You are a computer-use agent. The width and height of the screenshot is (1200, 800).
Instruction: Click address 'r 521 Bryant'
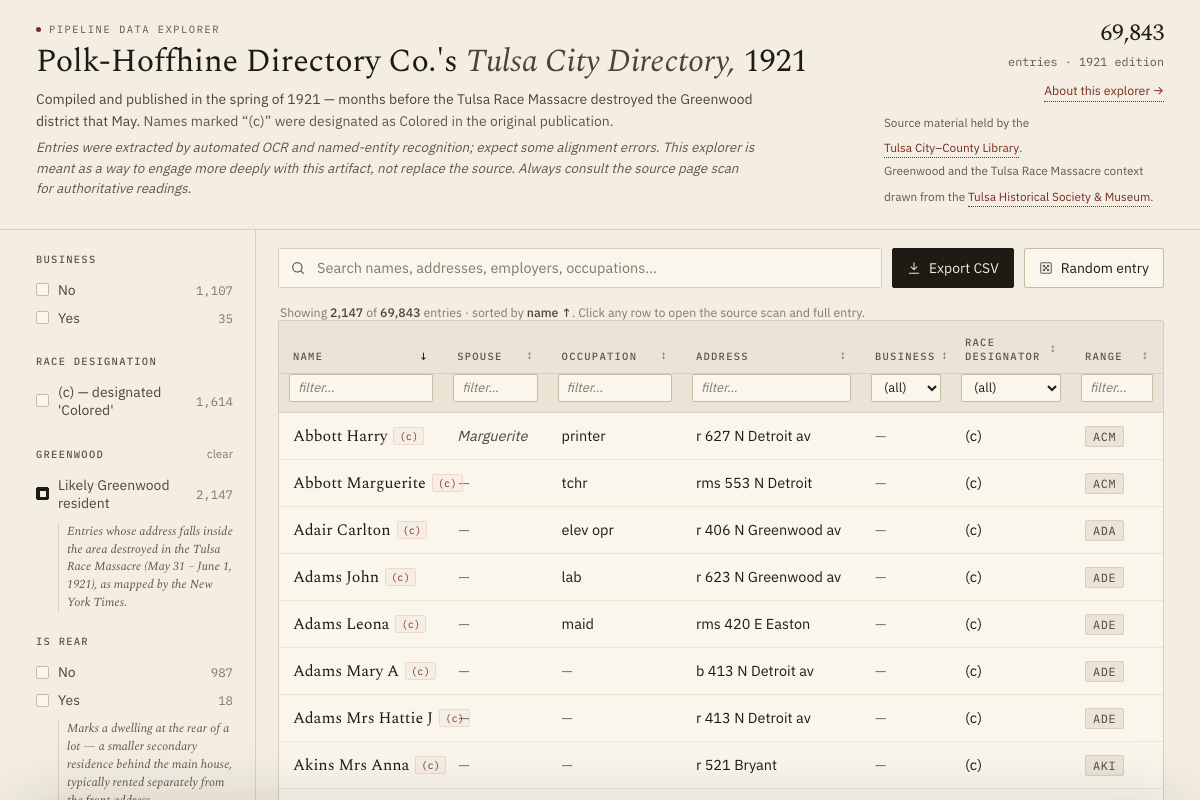[x=736, y=765]
